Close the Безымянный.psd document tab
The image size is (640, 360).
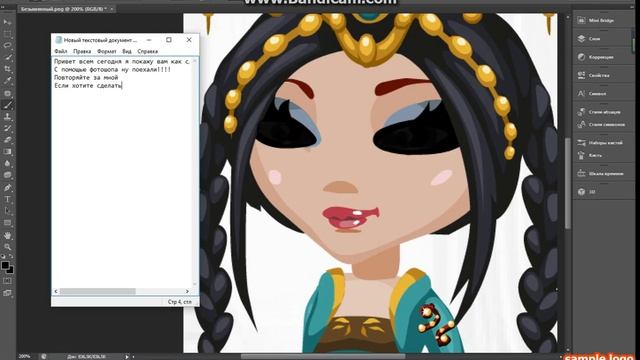coord(112,9)
